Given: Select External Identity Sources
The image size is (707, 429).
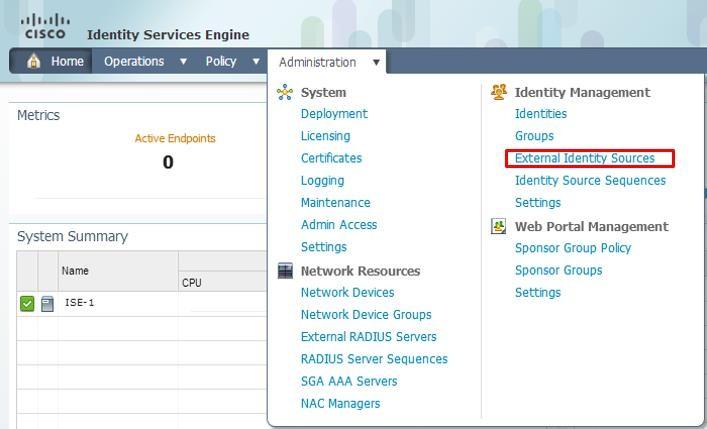Looking at the screenshot, I should click(585, 158).
